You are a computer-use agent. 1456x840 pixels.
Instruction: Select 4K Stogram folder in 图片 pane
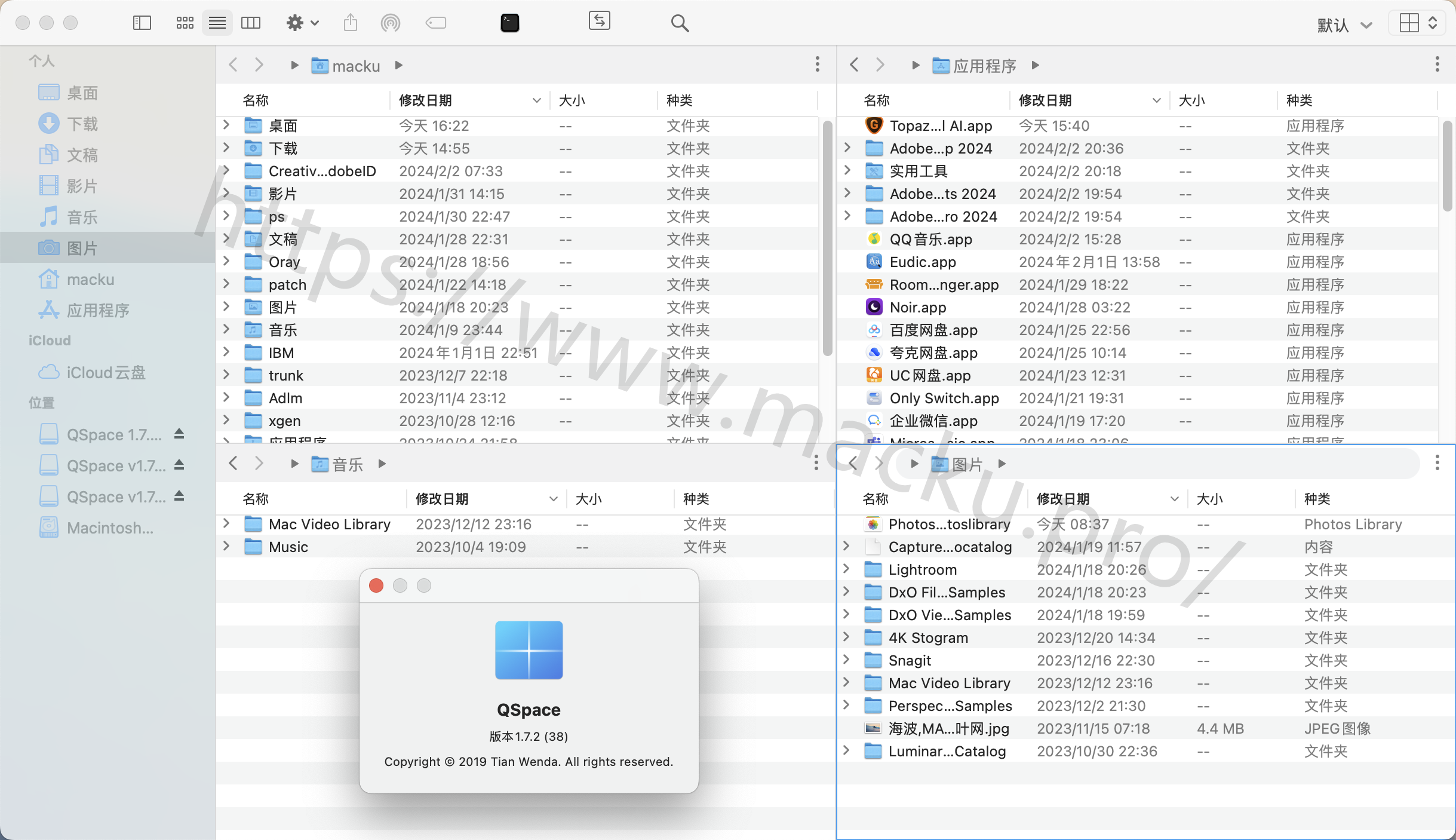(1145, 637)
